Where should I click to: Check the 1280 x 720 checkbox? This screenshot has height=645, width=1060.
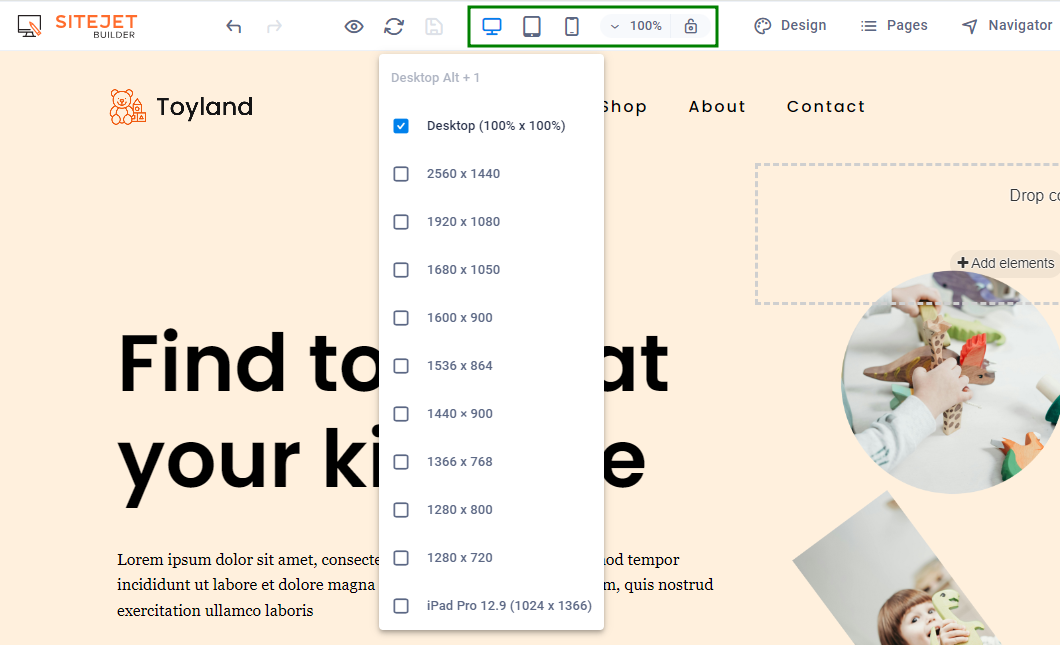[x=401, y=558]
